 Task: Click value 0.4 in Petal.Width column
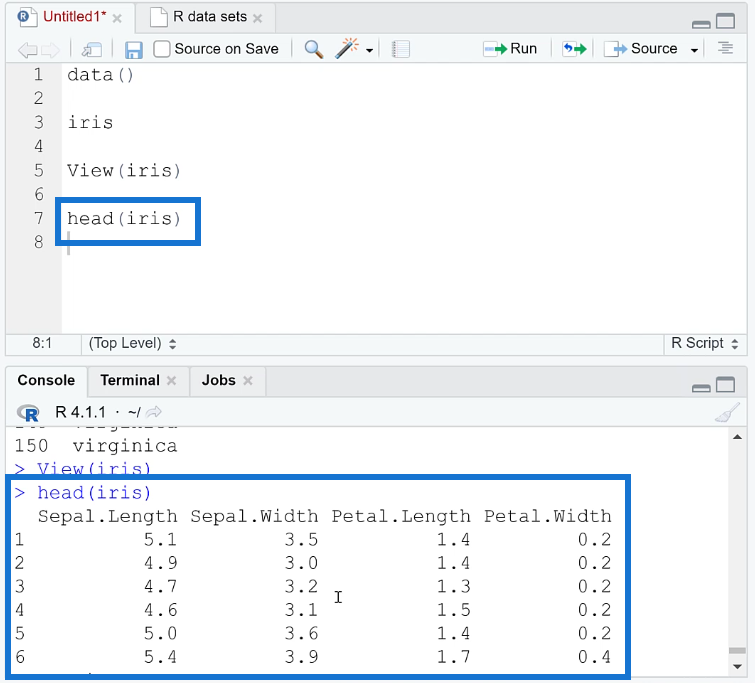click(595, 657)
